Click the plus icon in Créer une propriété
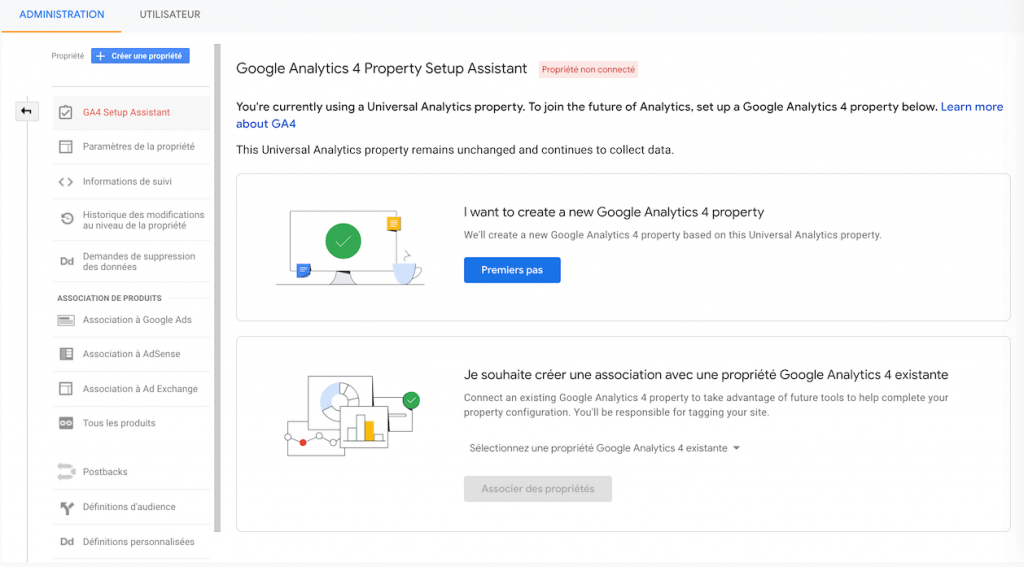This screenshot has height=567, width=1024. point(101,56)
